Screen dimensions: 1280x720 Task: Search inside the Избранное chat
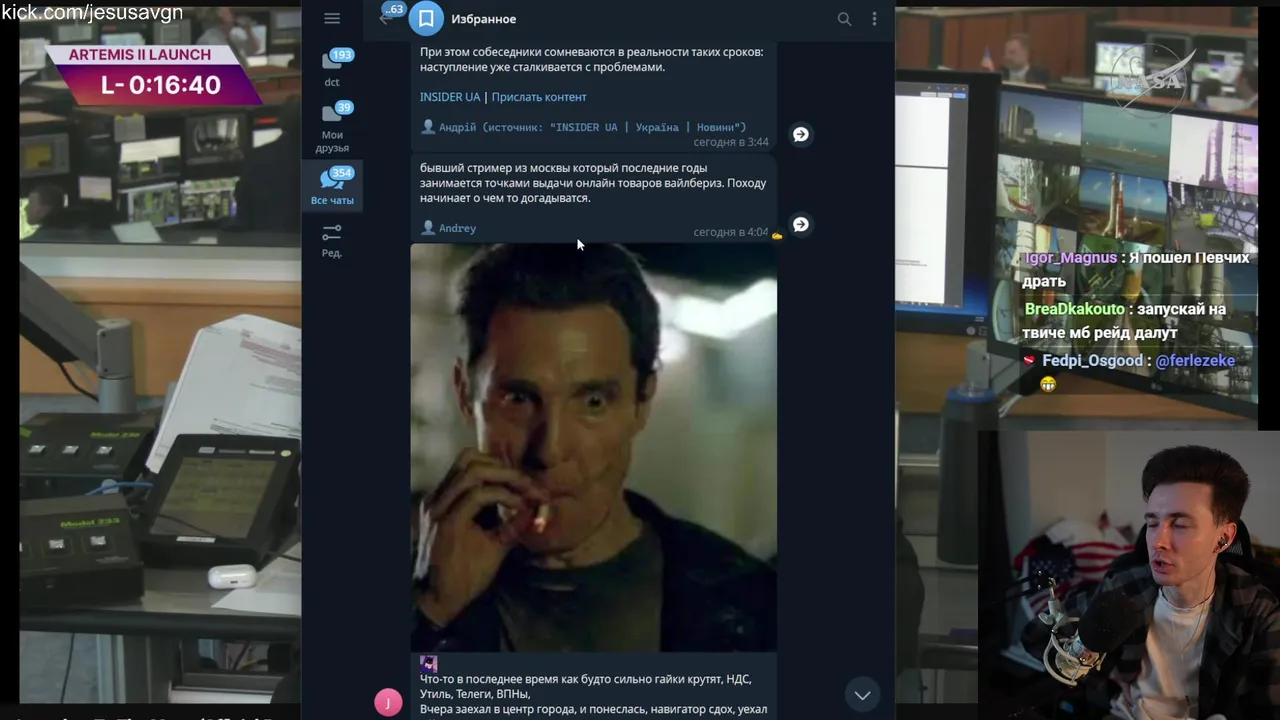844,18
